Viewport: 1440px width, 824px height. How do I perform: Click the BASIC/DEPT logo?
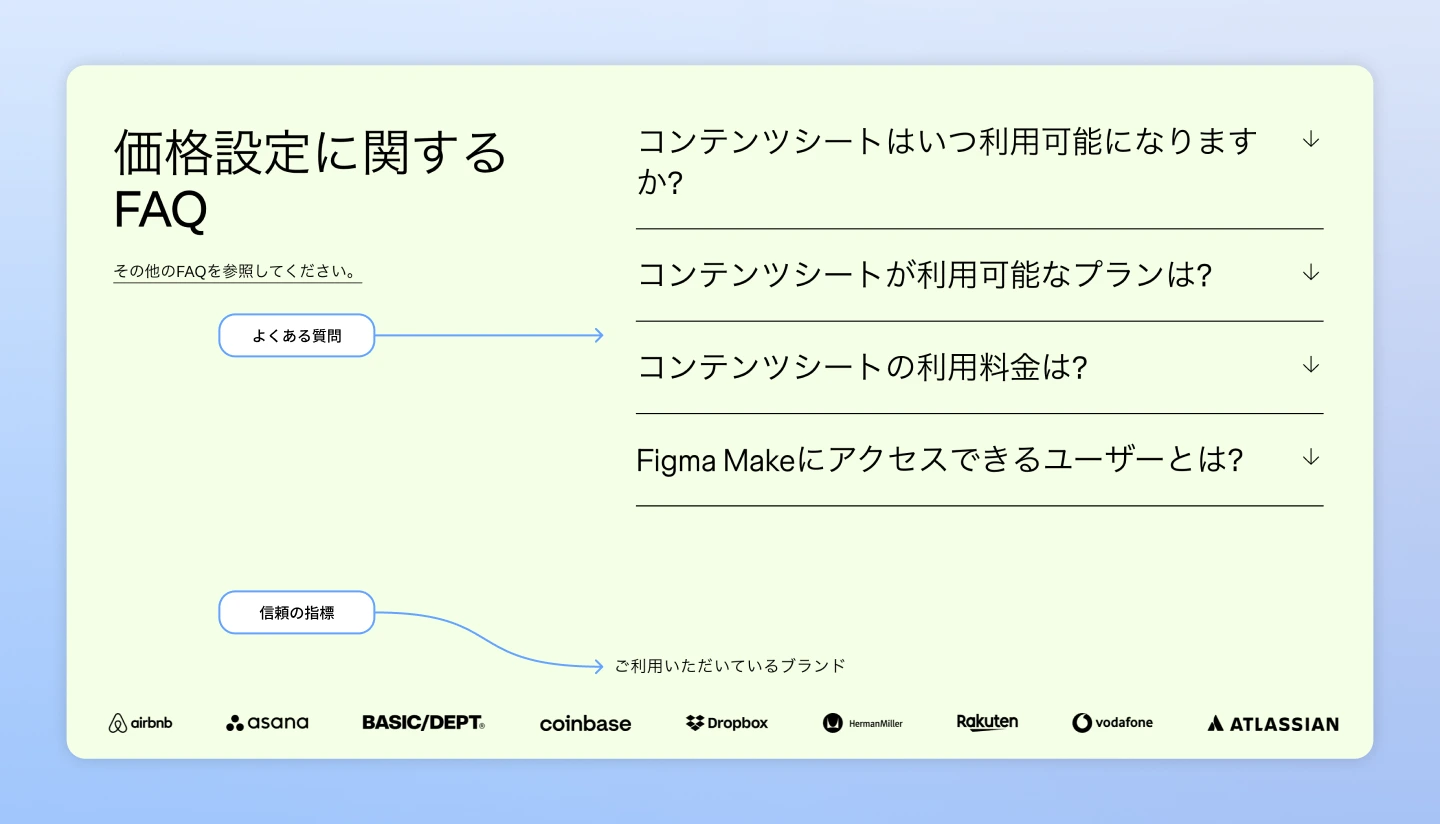(422, 722)
